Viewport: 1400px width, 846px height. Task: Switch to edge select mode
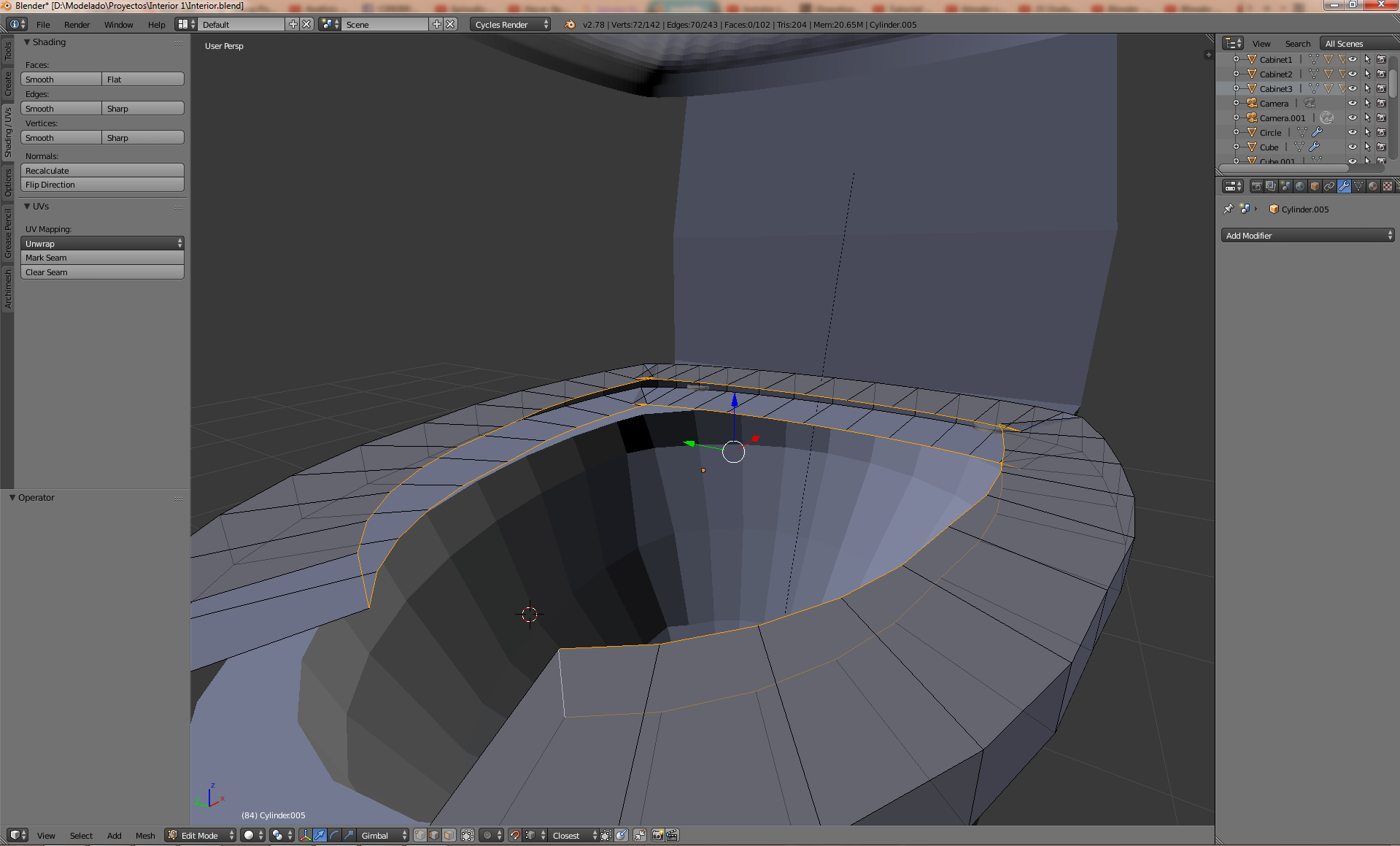point(434,835)
